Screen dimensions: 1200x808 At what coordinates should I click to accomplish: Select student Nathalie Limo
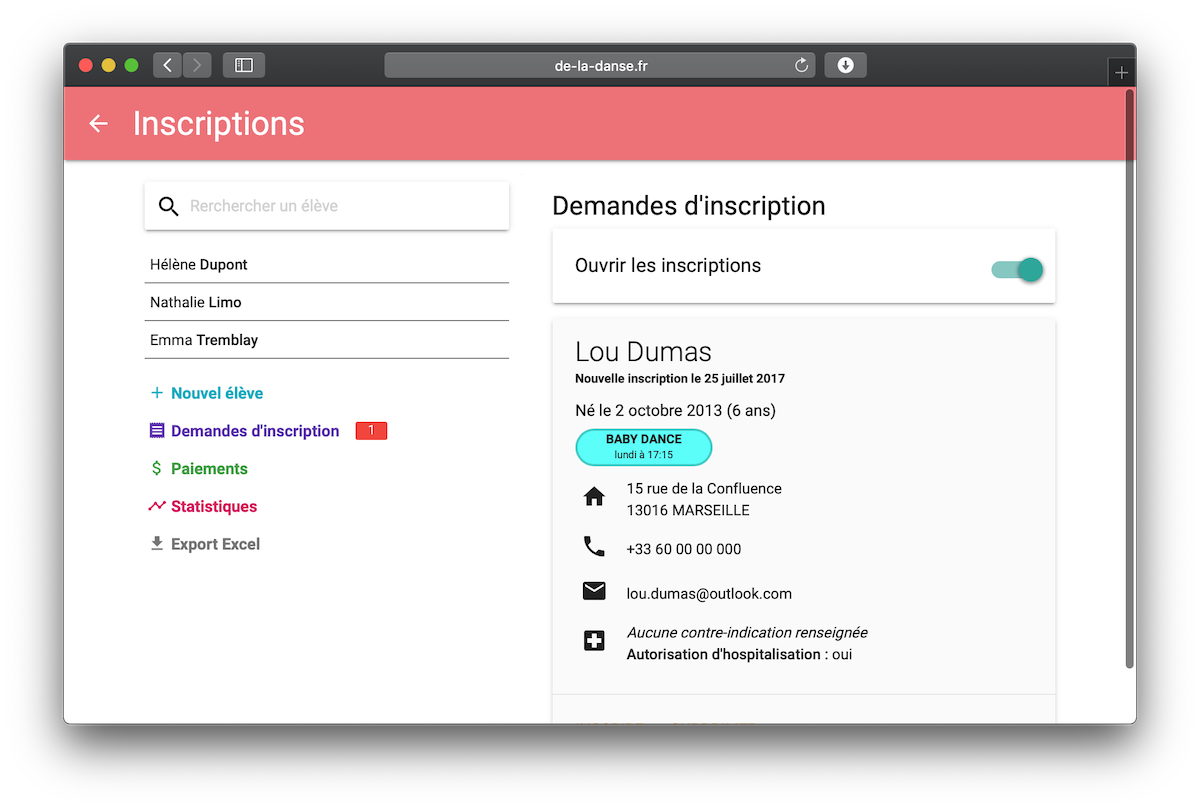196,302
